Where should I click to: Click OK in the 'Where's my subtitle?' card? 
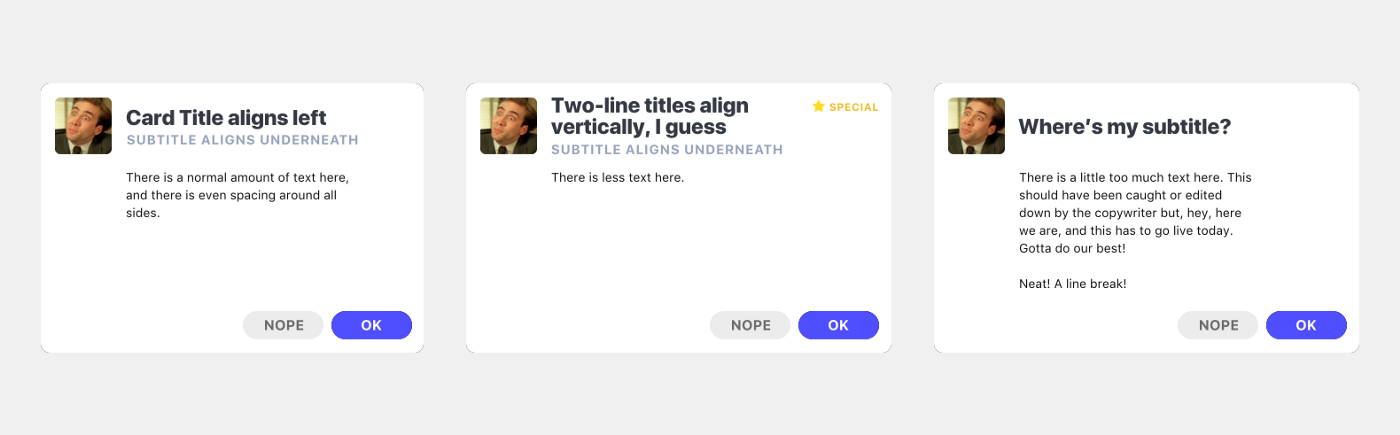click(x=1306, y=325)
